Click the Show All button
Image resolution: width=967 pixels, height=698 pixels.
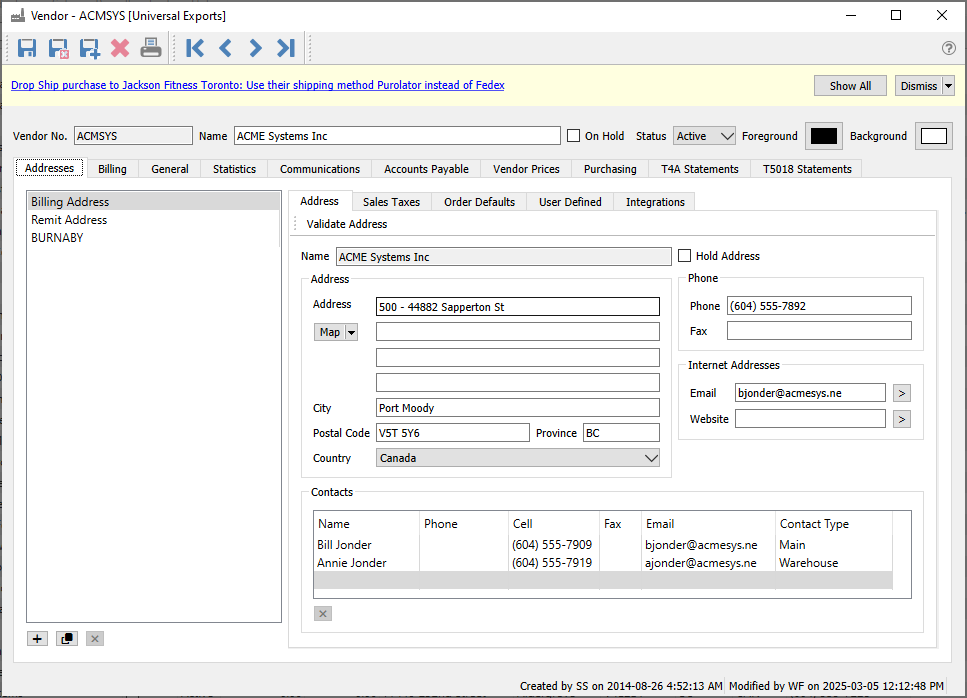850,86
